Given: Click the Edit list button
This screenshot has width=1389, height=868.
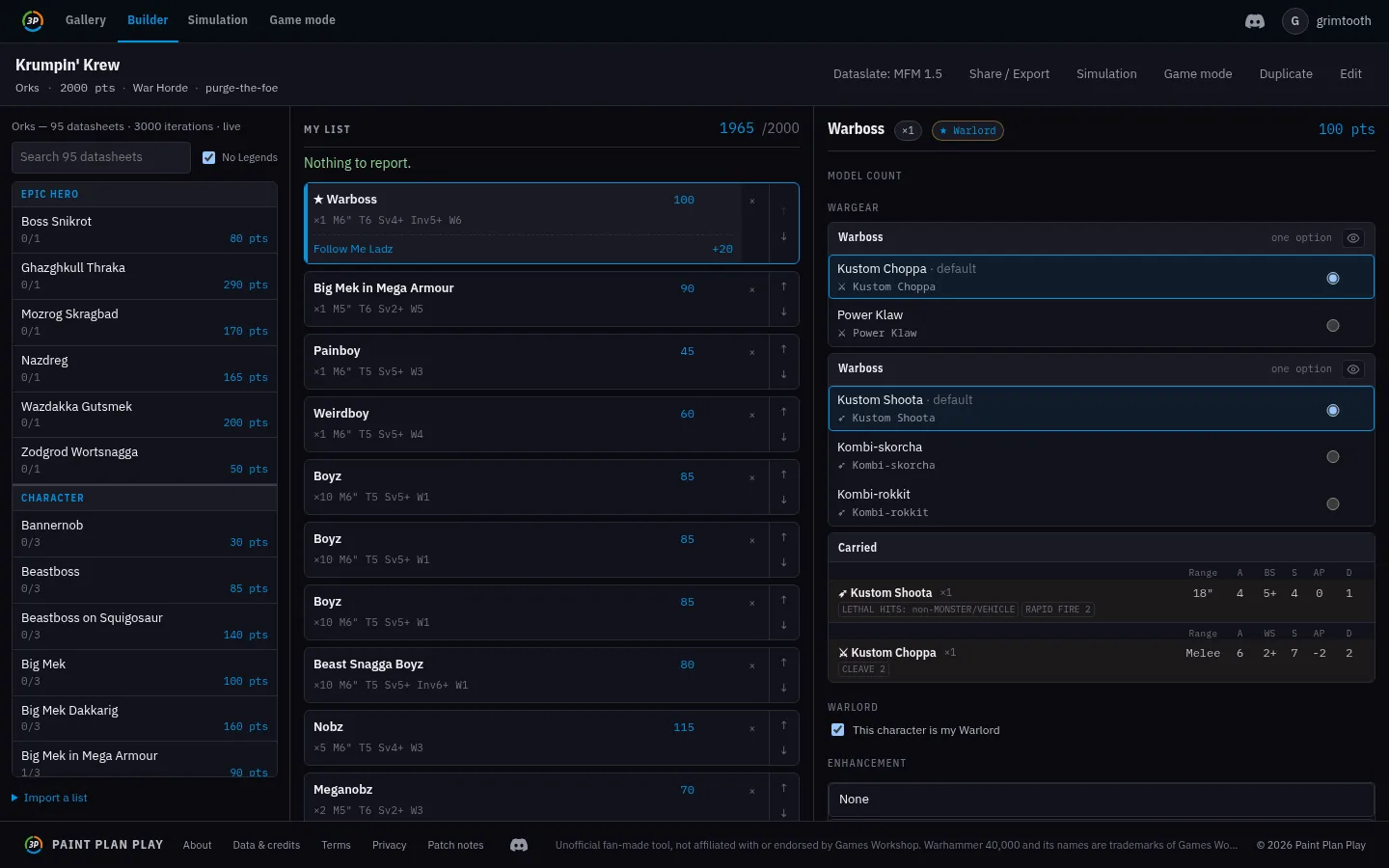Looking at the screenshot, I should (1350, 74).
